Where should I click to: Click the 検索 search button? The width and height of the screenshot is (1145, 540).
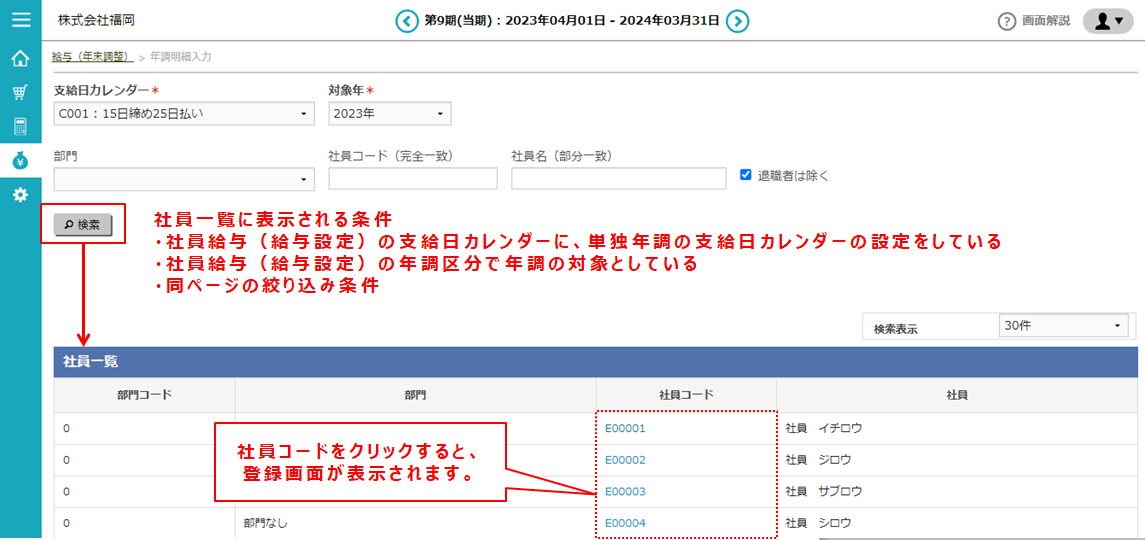83,225
